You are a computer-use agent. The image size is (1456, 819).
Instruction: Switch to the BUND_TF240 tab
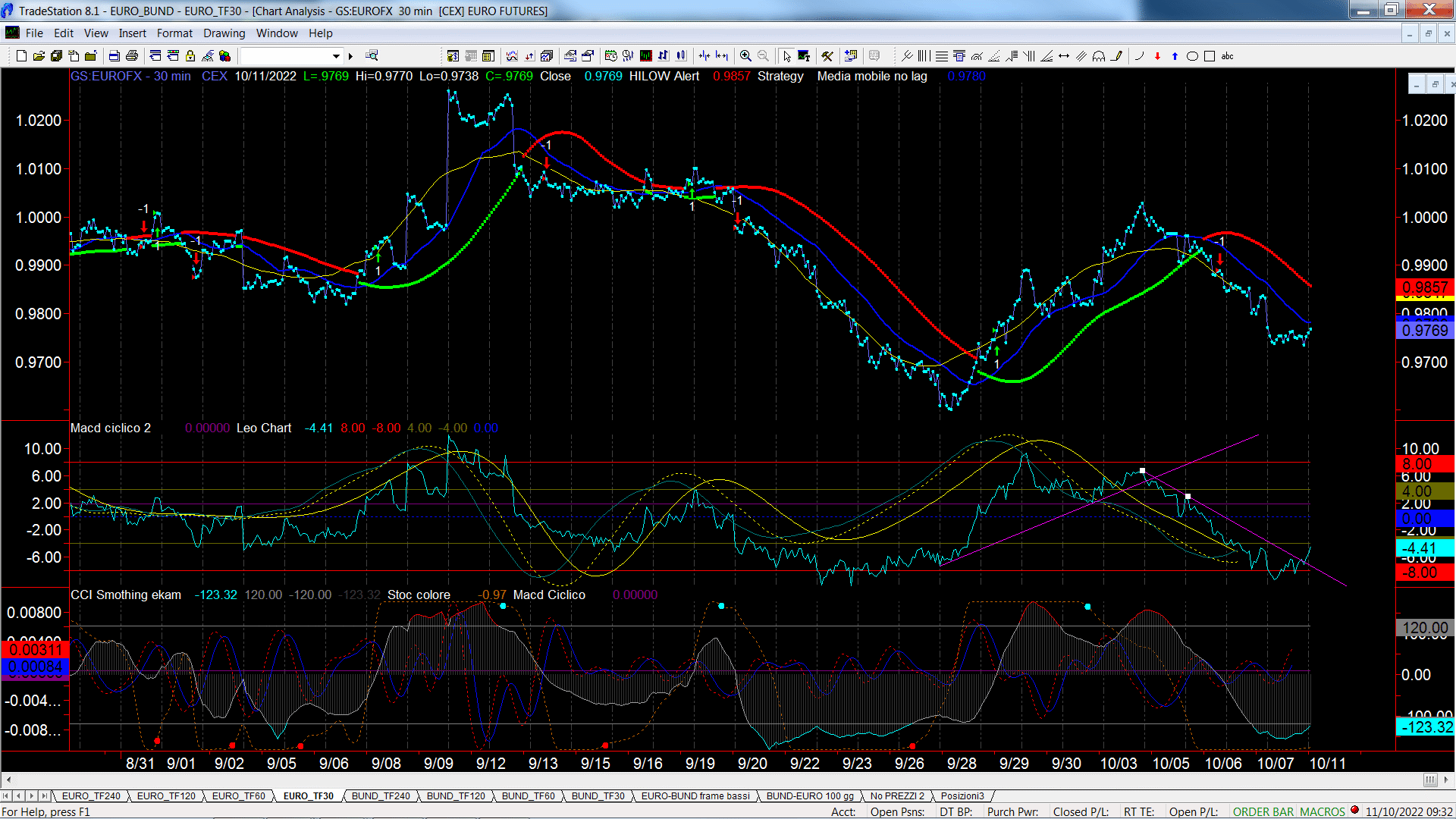[x=381, y=795]
